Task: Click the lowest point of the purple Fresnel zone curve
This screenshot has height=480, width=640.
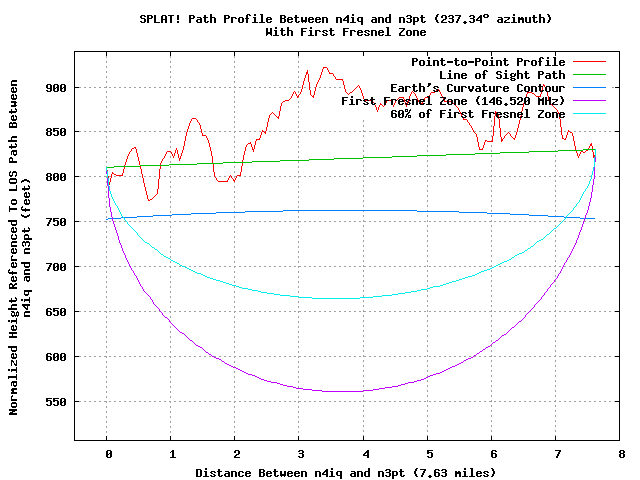Action: pyautogui.click(x=343, y=391)
